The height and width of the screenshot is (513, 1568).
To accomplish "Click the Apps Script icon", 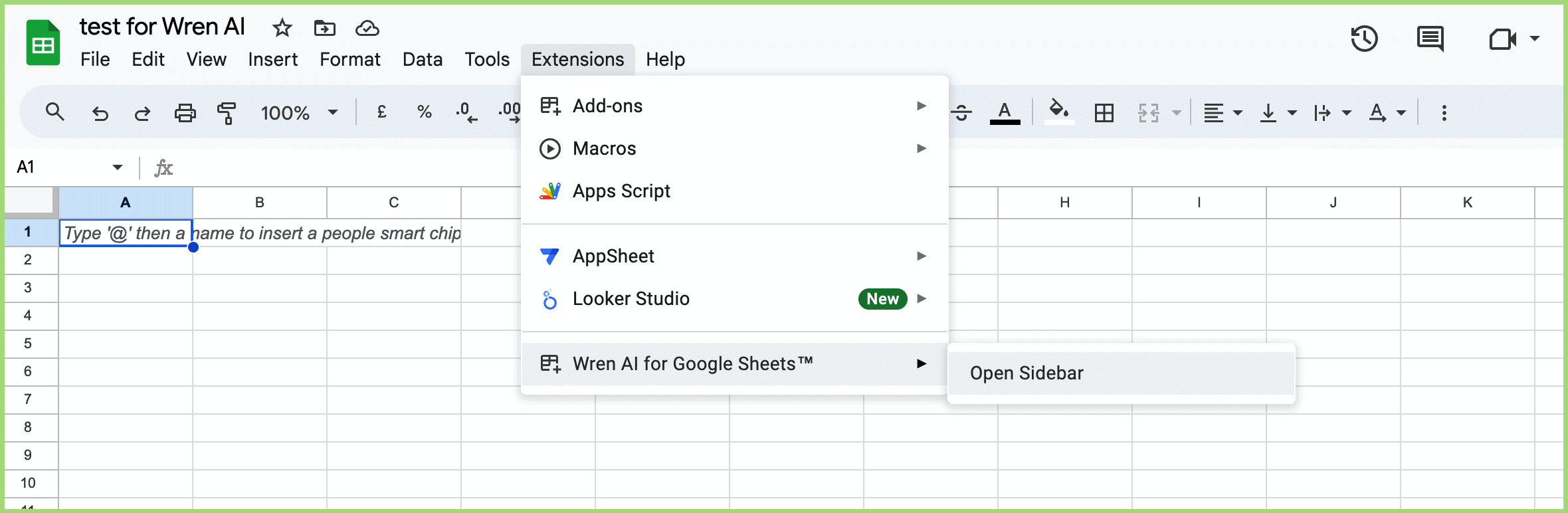I will pyautogui.click(x=550, y=191).
